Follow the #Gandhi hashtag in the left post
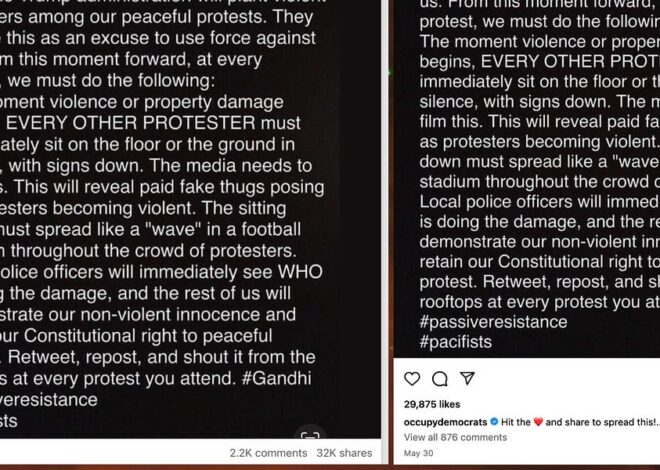This screenshot has height=470, width=660. 277,378
